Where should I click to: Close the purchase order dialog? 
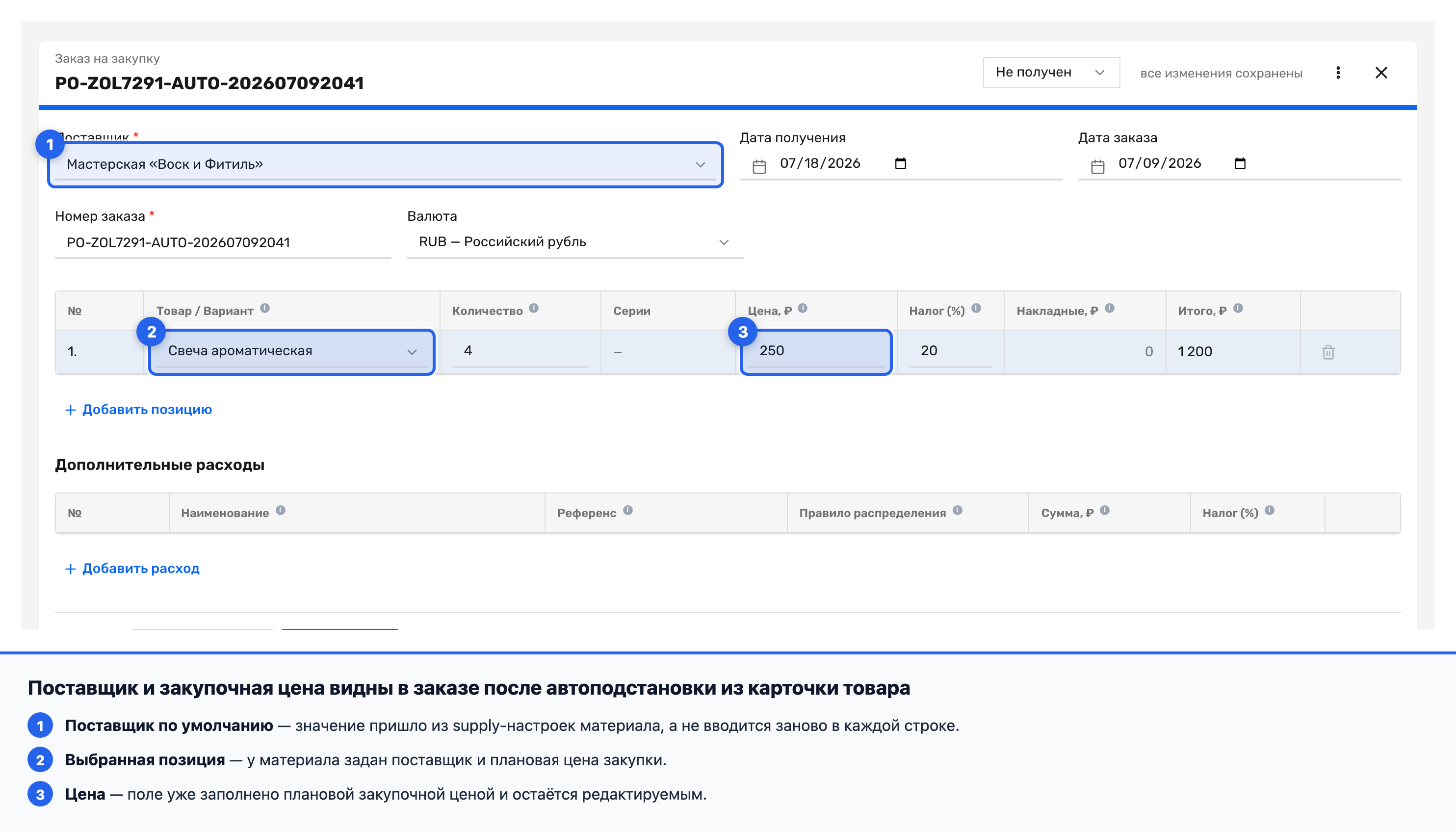pos(1381,73)
